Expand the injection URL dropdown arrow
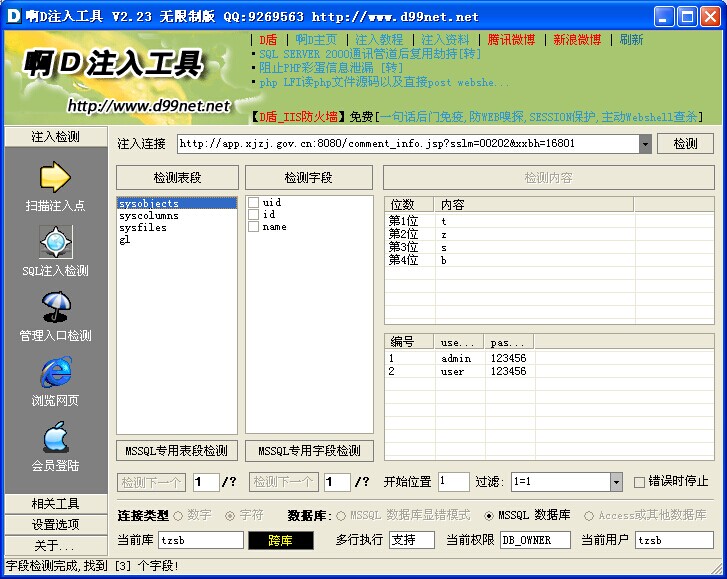This screenshot has height=579, width=727. [x=645, y=144]
